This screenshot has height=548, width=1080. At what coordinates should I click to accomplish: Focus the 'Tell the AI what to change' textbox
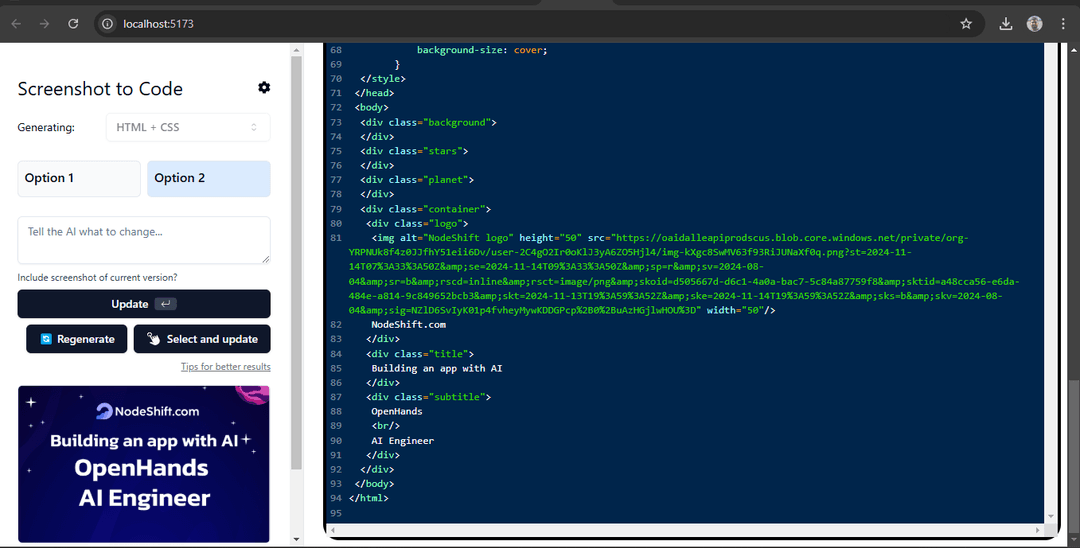[144, 240]
